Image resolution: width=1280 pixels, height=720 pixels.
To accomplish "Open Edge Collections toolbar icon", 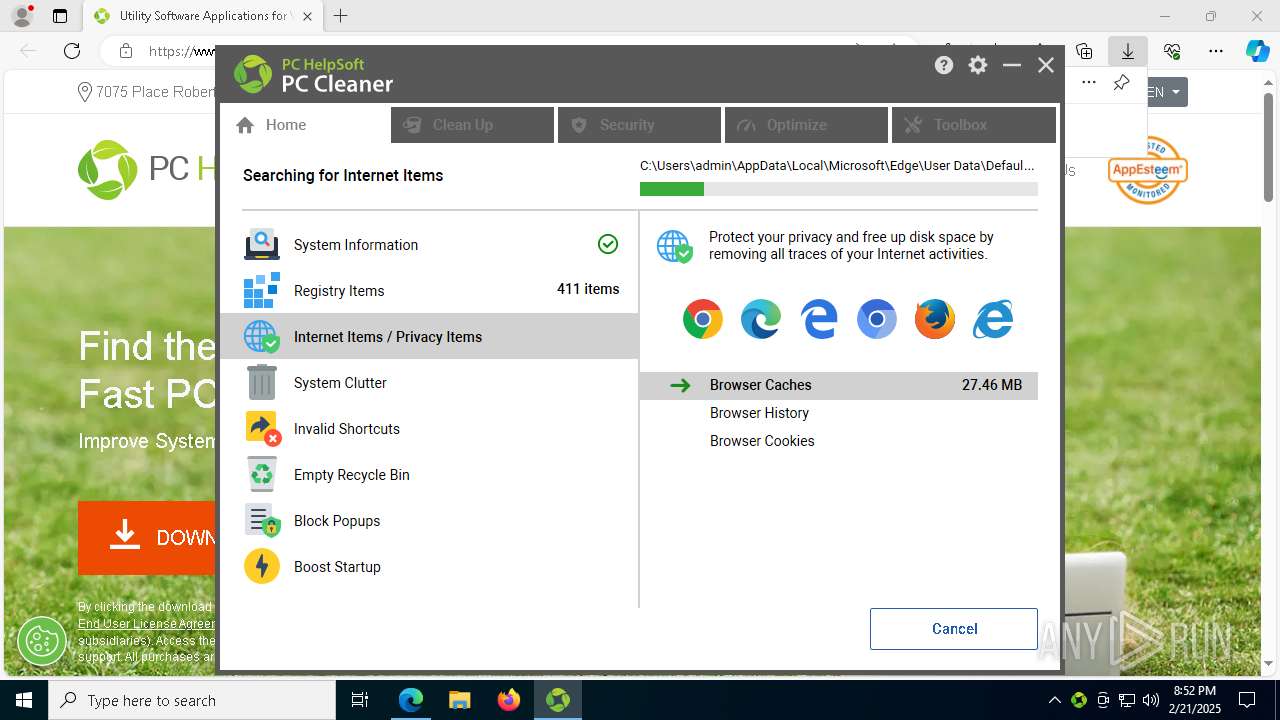I will [1084, 51].
